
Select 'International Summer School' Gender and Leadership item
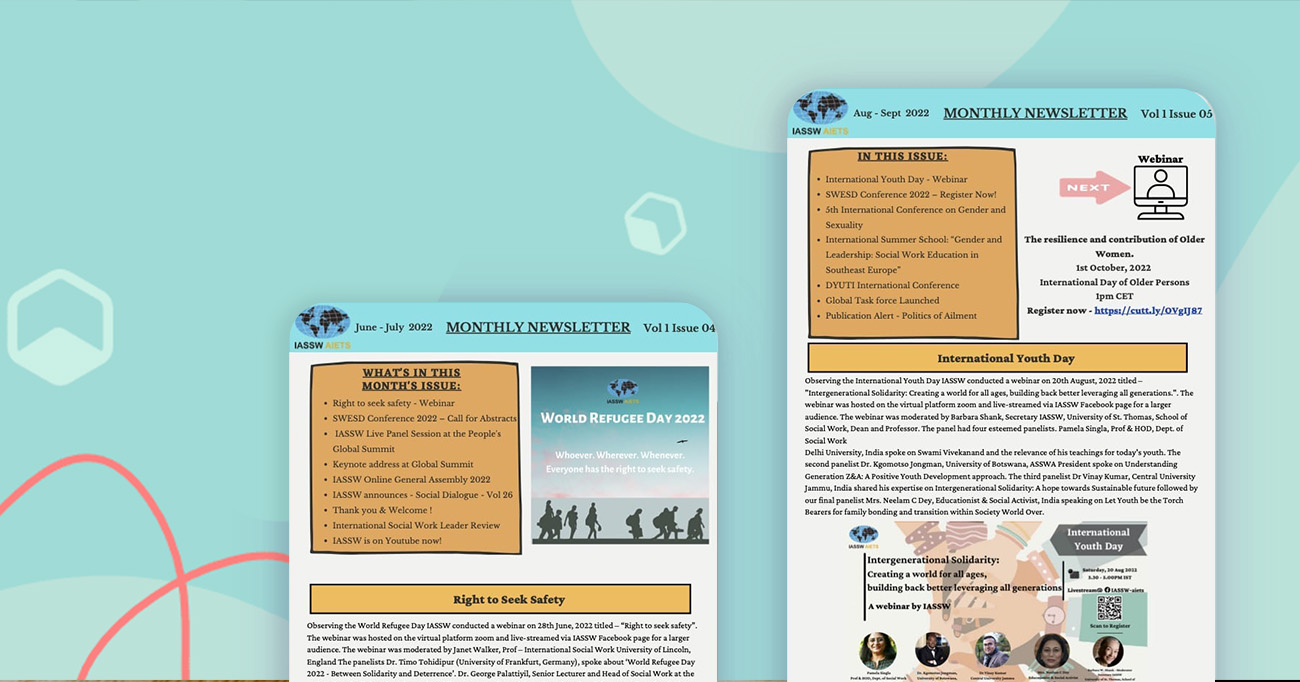point(913,254)
